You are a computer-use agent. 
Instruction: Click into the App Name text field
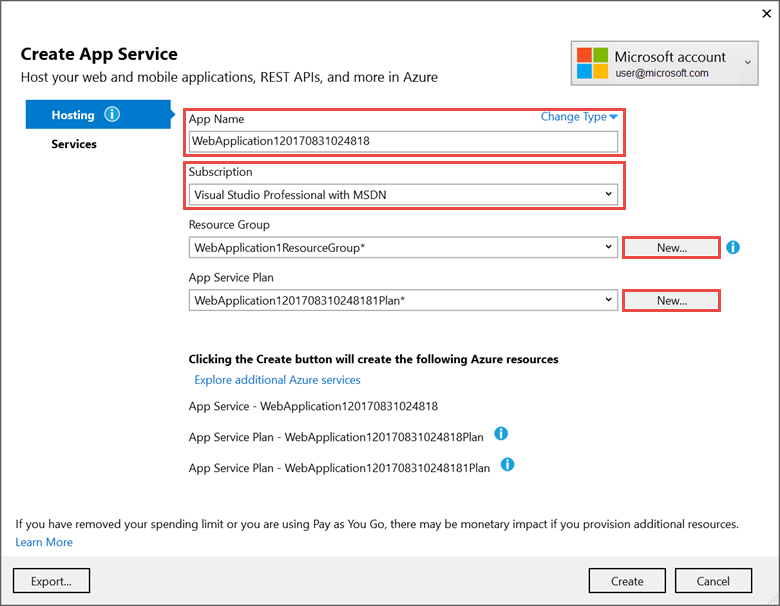point(403,141)
